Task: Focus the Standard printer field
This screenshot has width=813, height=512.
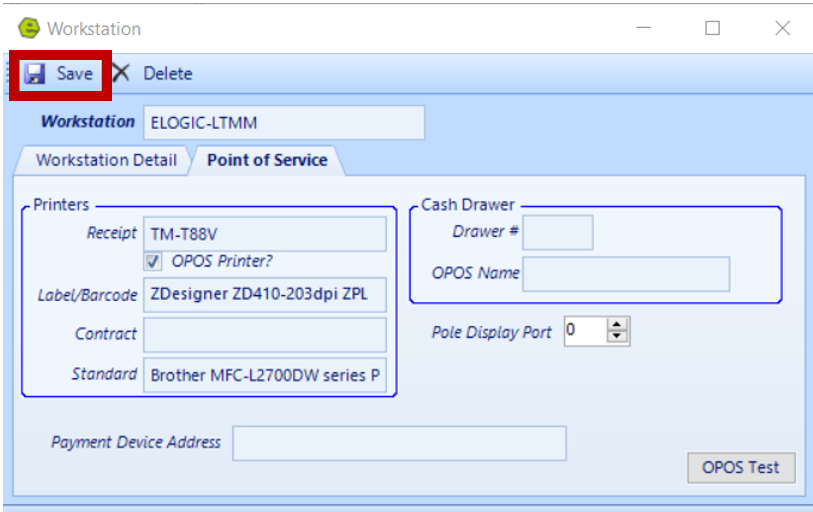Action: (264, 376)
